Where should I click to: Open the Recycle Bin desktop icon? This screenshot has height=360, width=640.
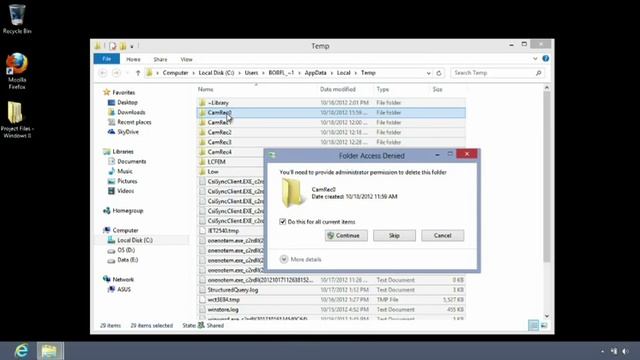(x=16, y=18)
